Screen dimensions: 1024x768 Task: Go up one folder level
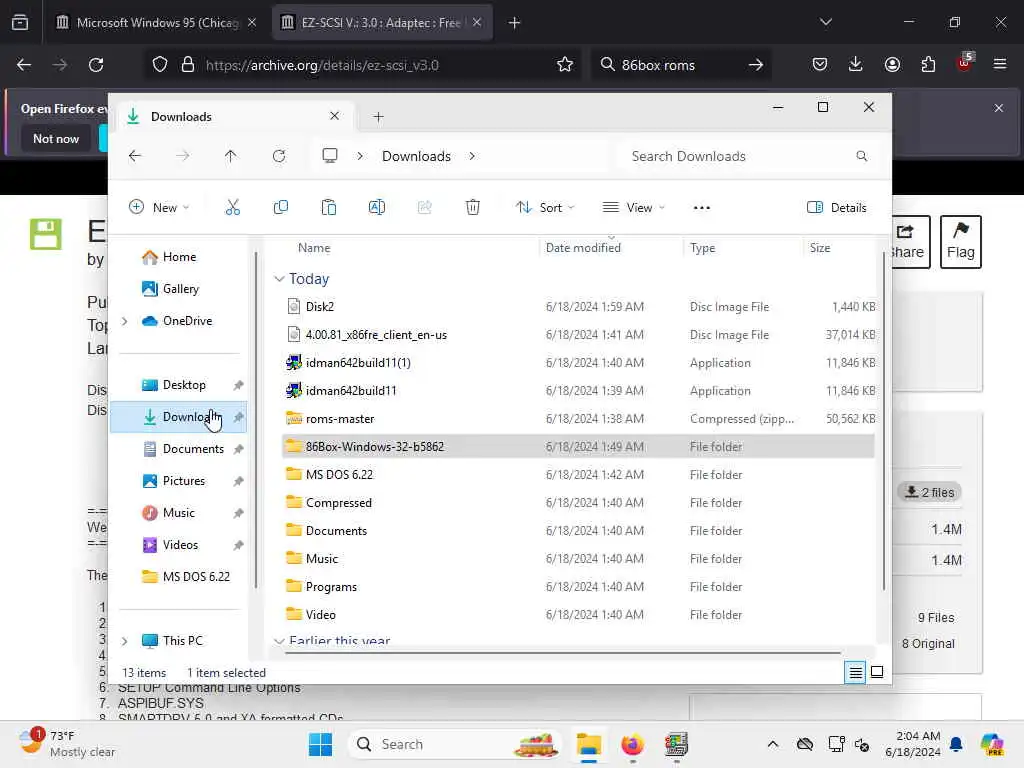[x=231, y=156]
